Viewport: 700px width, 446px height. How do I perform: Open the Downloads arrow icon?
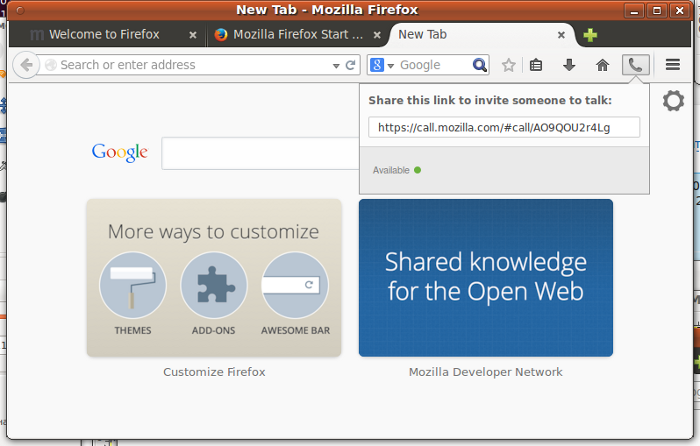569,65
